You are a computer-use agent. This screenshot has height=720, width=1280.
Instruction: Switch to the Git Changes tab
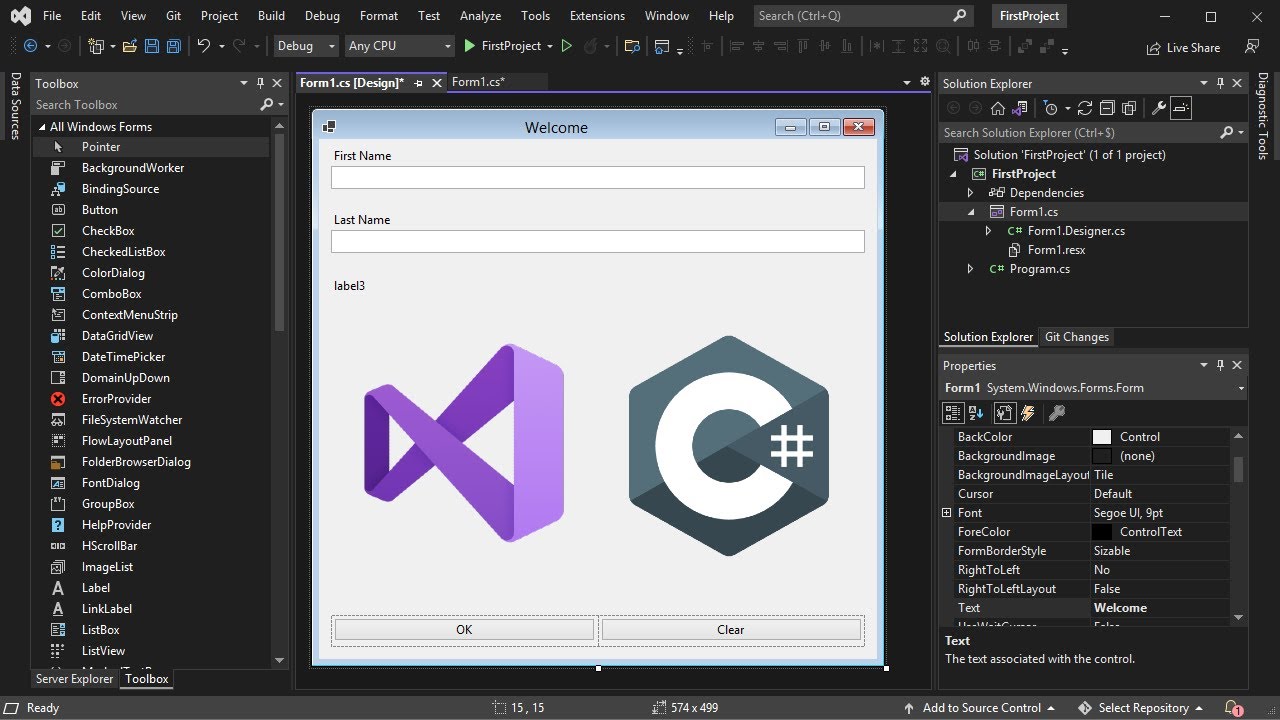1076,337
